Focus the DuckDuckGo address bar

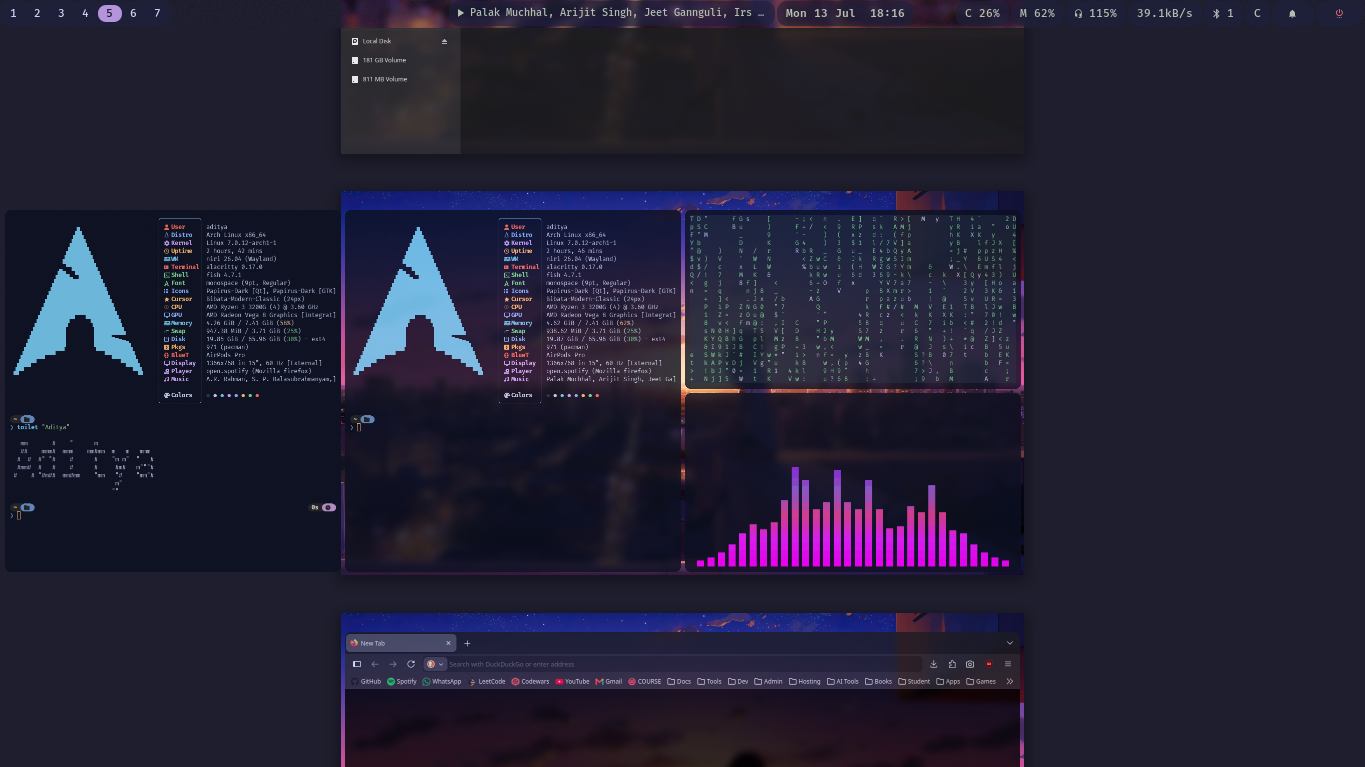coord(672,664)
